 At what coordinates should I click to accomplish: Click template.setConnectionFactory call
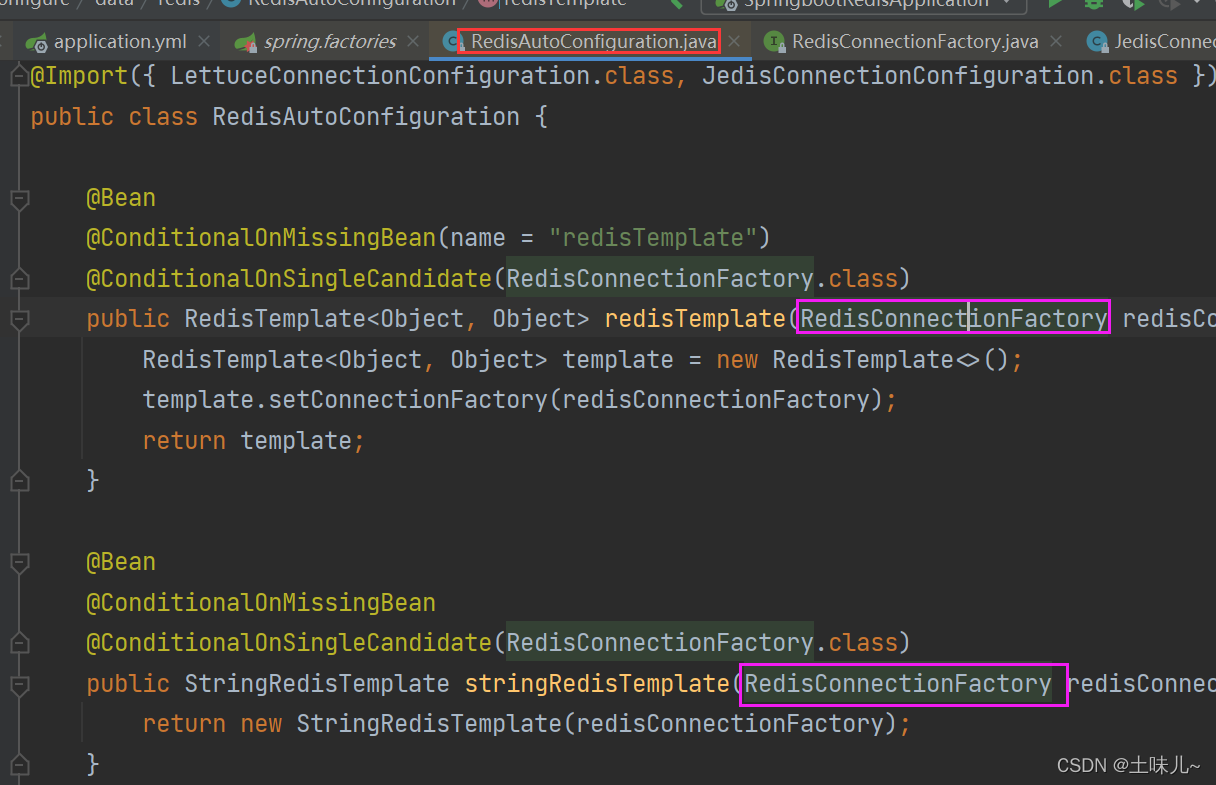click(520, 400)
